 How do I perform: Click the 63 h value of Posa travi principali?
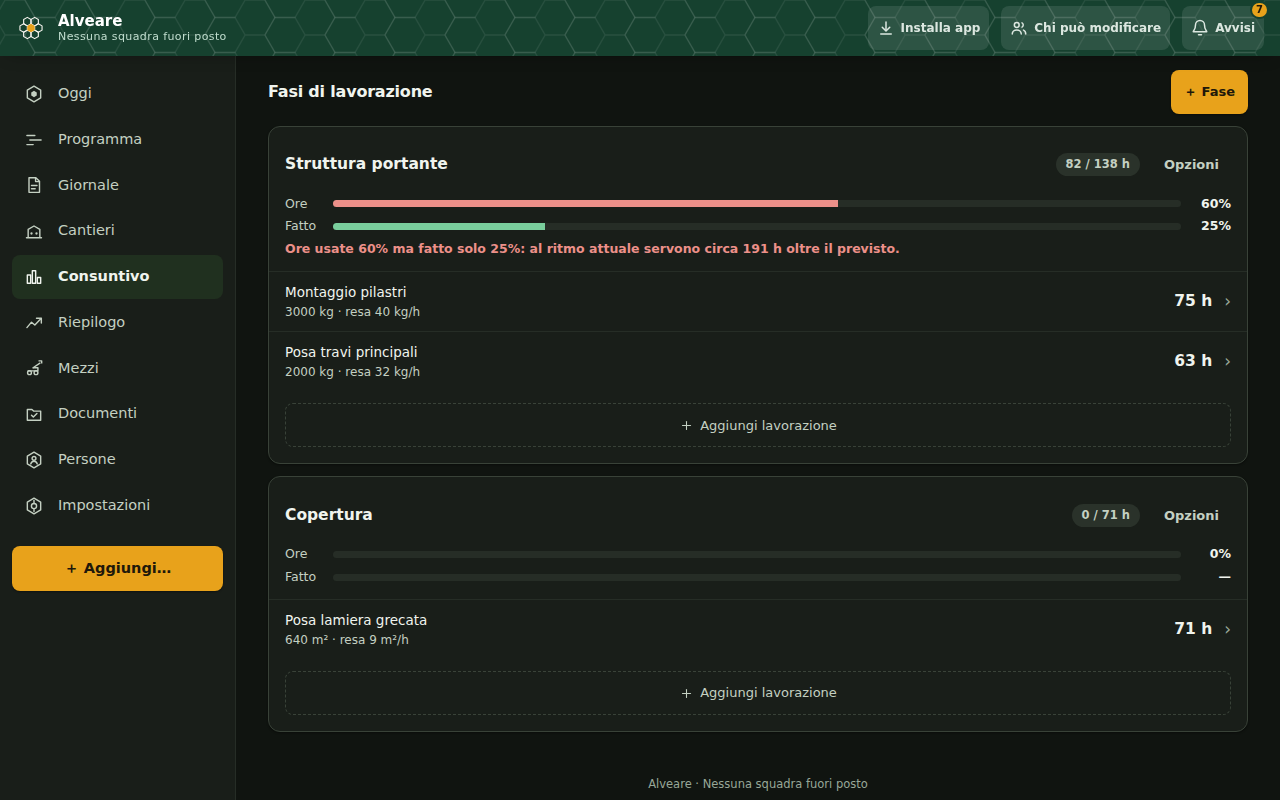[1193, 361]
